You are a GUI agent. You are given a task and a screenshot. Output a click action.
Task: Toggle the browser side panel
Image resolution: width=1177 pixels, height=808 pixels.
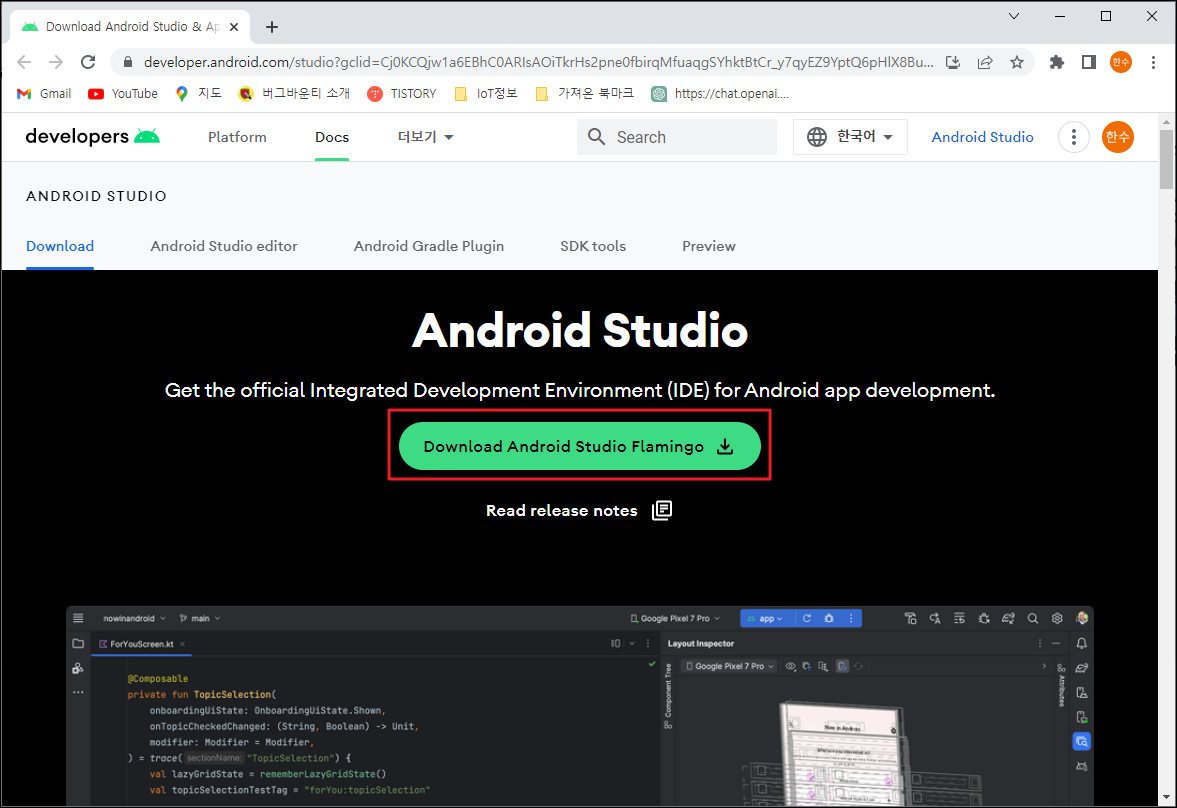tap(1088, 62)
